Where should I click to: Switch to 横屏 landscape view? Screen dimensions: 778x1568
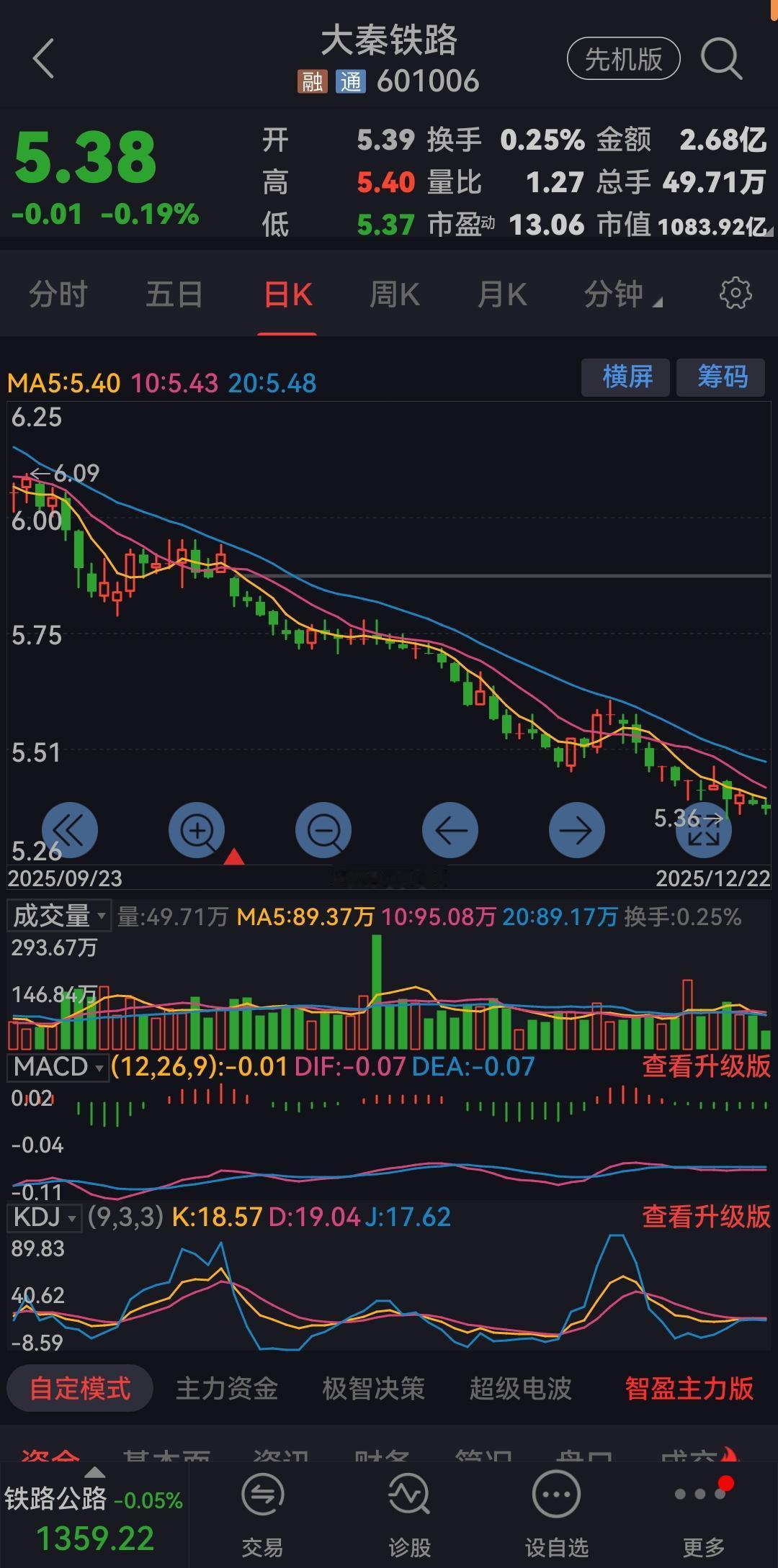(626, 377)
